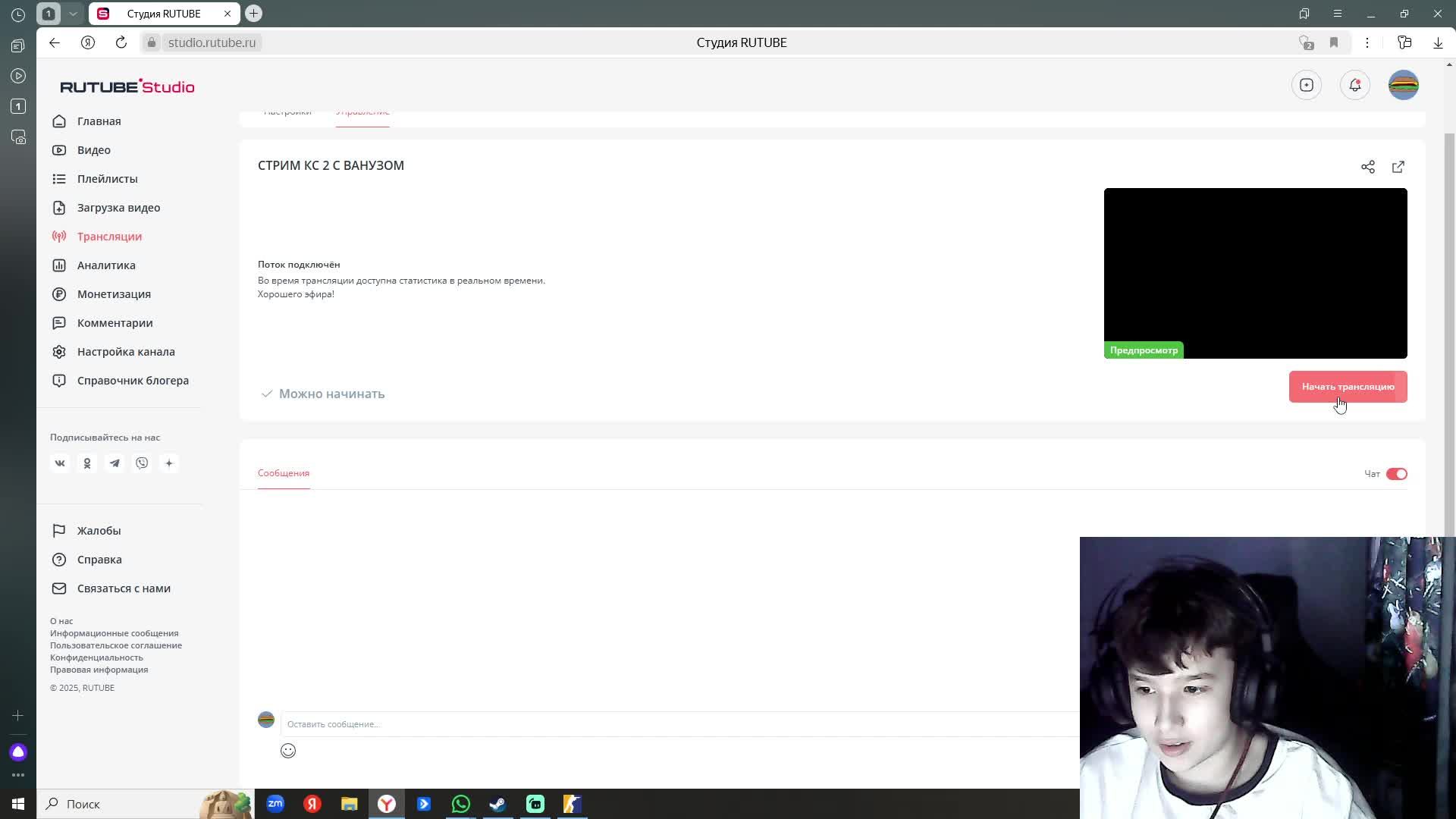Click the Оставить сообщение input field
This screenshot has width=1456, height=819.
coord(680,724)
